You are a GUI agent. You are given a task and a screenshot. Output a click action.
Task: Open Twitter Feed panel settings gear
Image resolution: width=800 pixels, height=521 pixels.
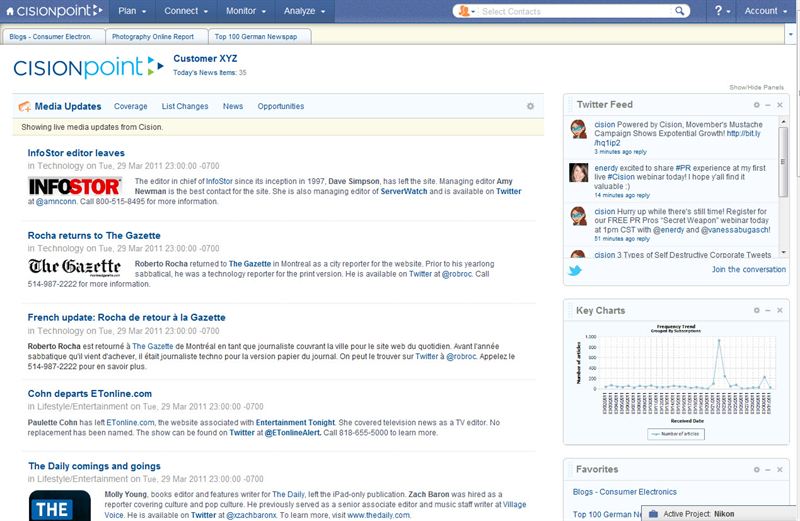[x=757, y=105]
